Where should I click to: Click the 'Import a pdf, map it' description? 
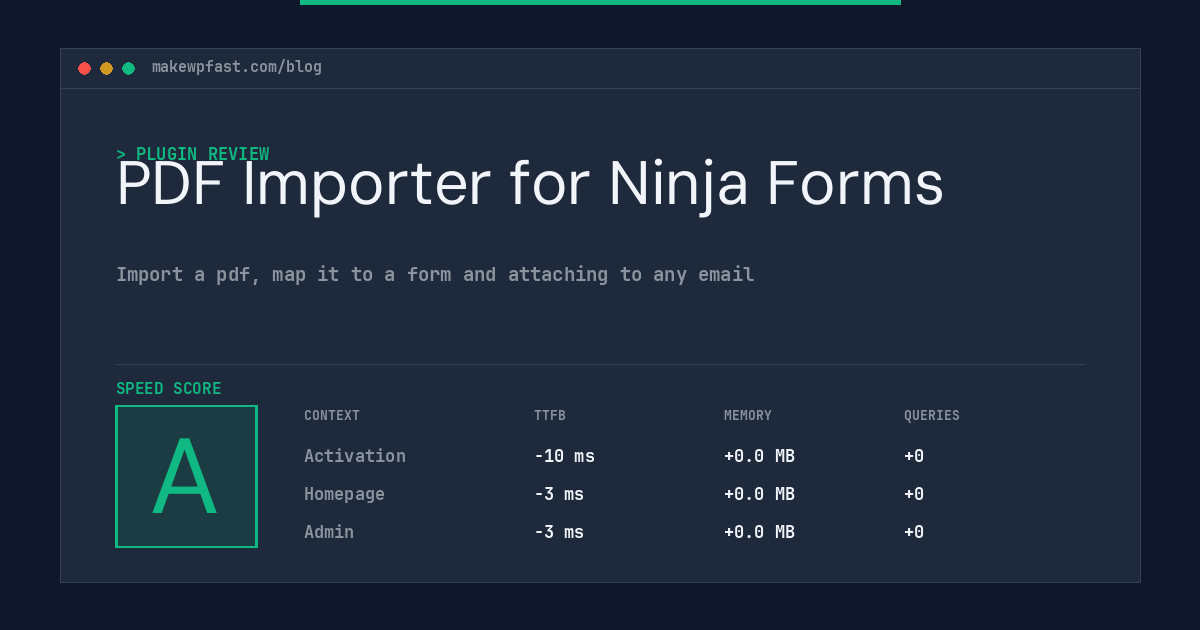435,274
